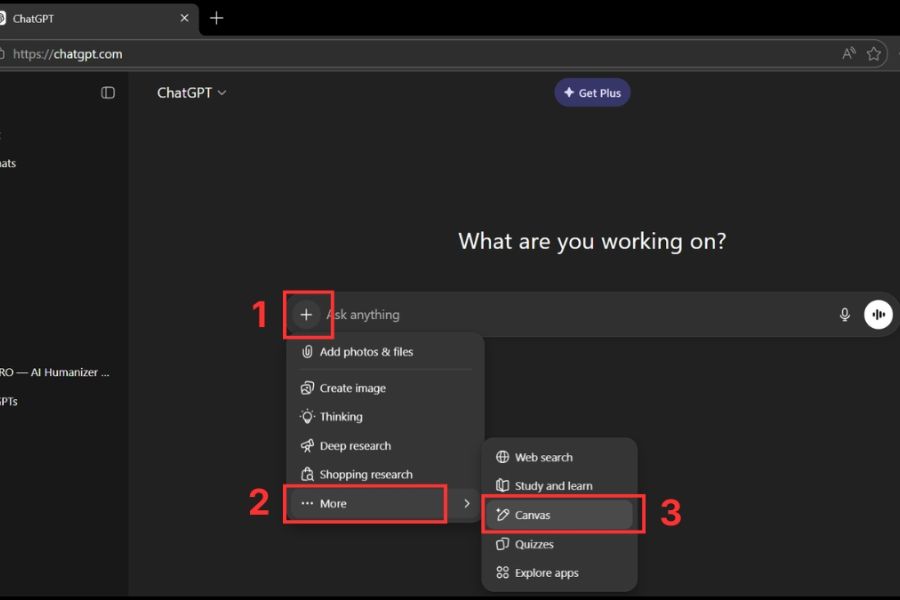Viewport: 900px width, 600px height.
Task: Select Deep research option
Action: (x=355, y=446)
